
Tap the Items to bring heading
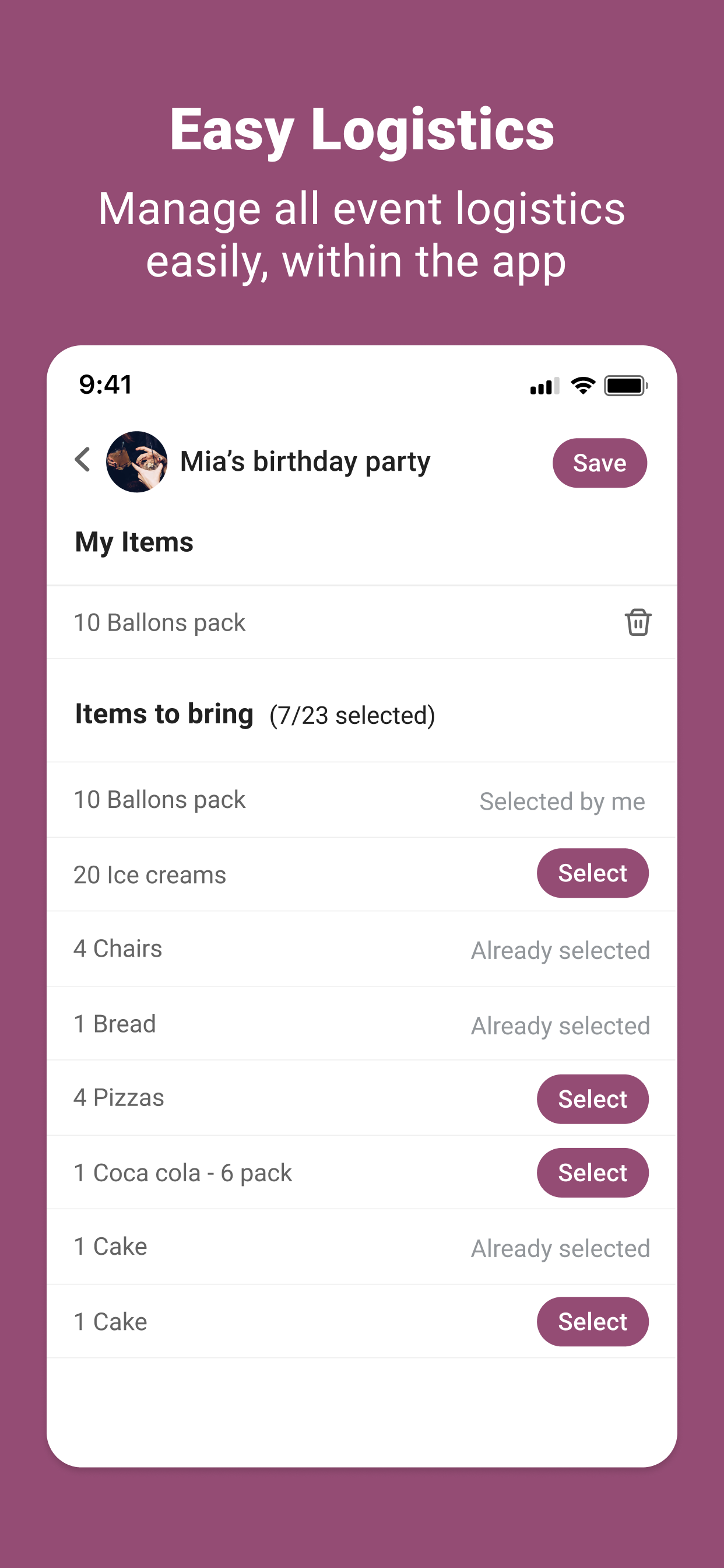tap(164, 714)
